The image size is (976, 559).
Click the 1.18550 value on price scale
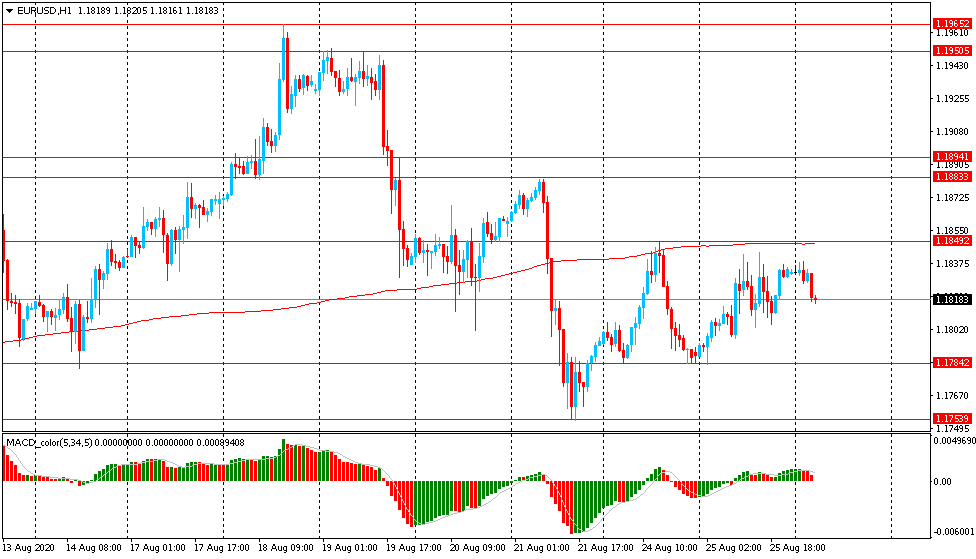pyautogui.click(x=948, y=230)
